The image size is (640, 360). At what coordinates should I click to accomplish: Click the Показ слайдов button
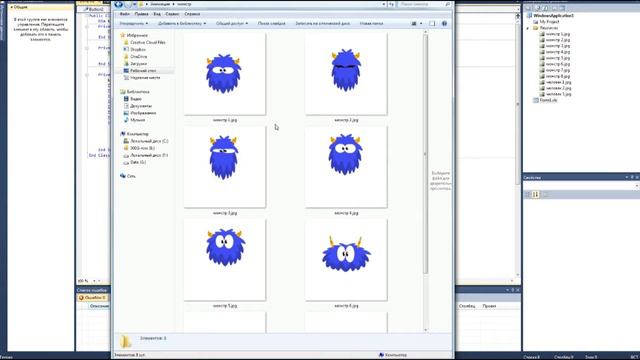tap(271, 24)
